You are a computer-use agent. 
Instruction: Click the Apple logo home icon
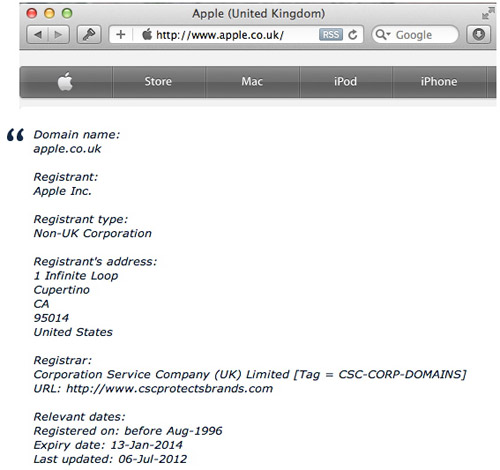click(x=65, y=81)
